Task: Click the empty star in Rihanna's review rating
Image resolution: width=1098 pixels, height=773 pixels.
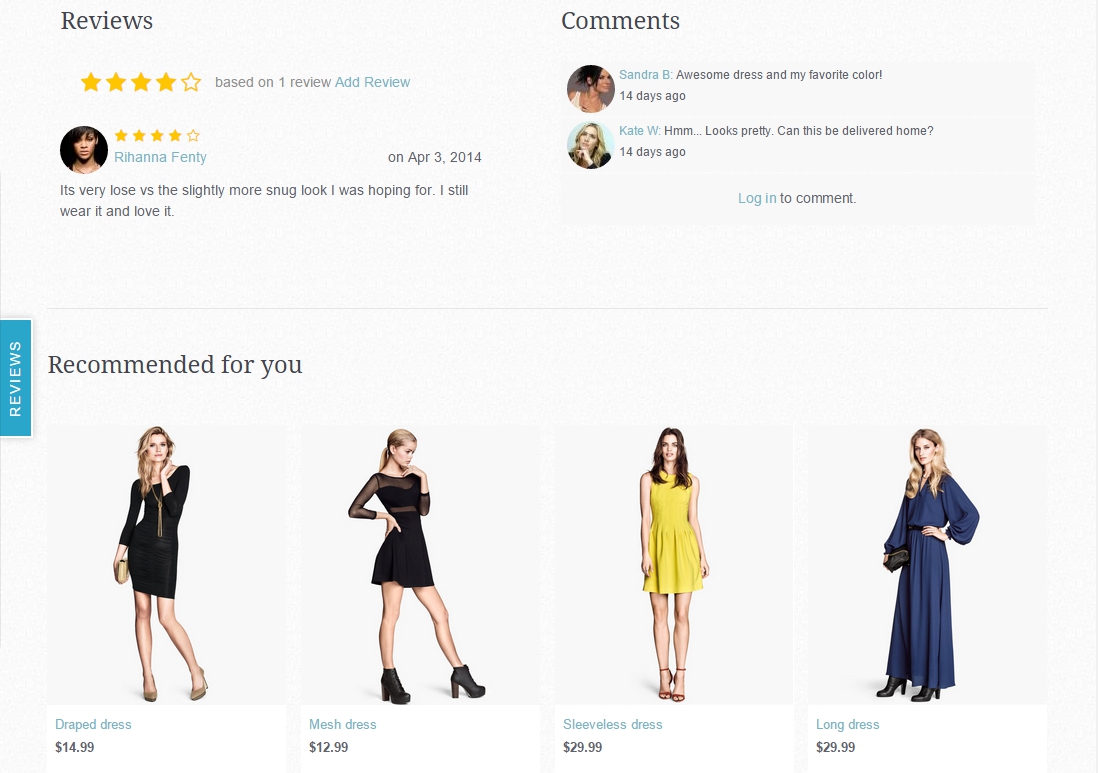Action: [x=193, y=135]
